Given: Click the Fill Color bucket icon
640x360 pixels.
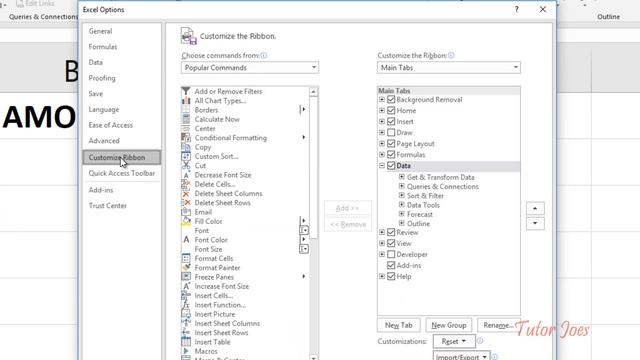Looking at the screenshot, I should point(186,221).
